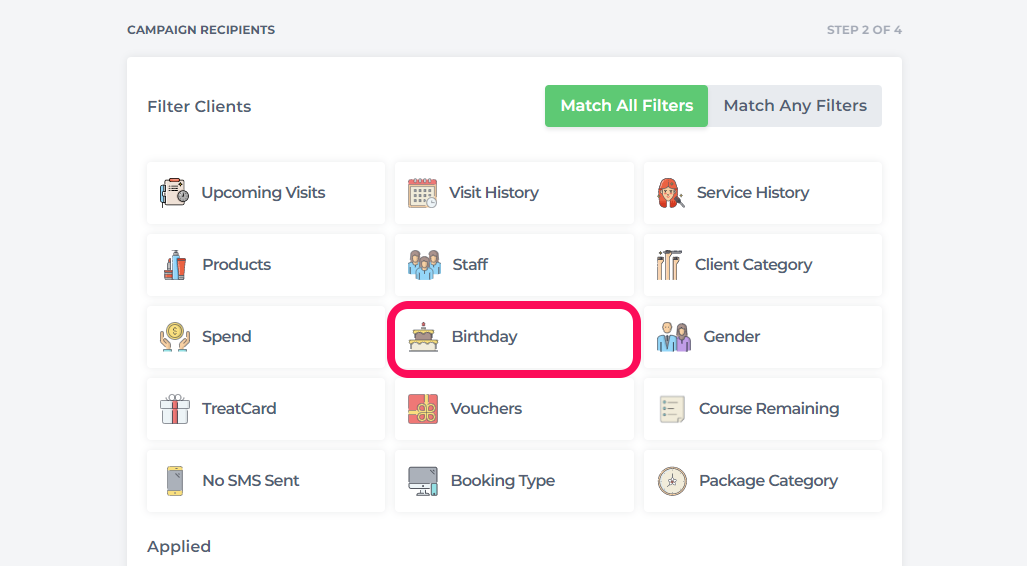Enable Match All Filters mode
This screenshot has width=1027, height=566.
pos(626,106)
